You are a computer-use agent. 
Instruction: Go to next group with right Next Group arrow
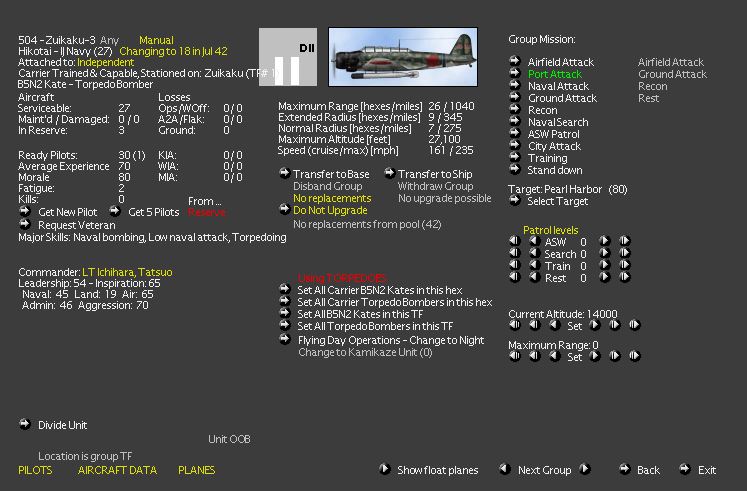click(585, 469)
